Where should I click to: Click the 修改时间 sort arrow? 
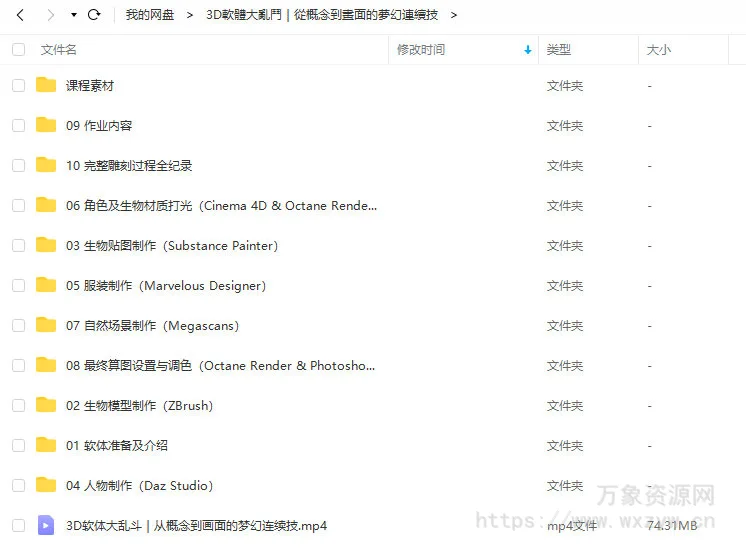528,50
